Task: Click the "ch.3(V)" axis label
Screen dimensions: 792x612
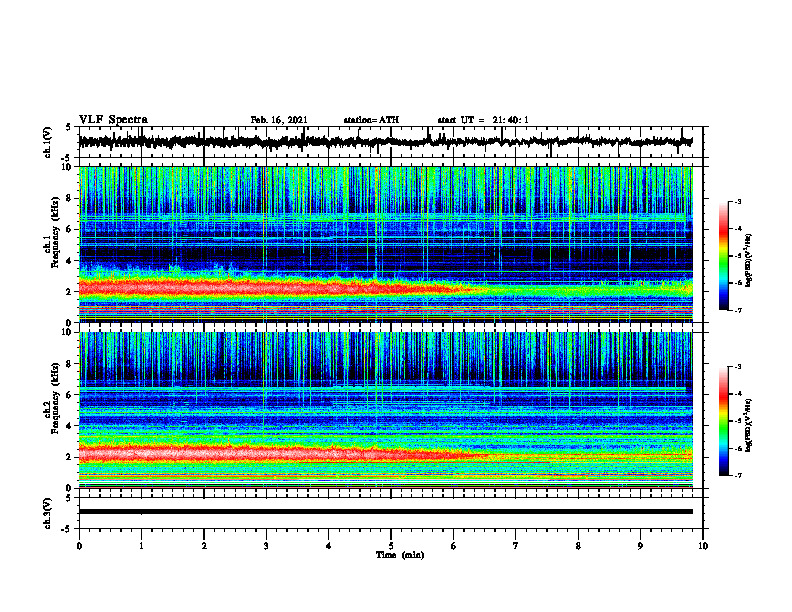Action: point(47,513)
